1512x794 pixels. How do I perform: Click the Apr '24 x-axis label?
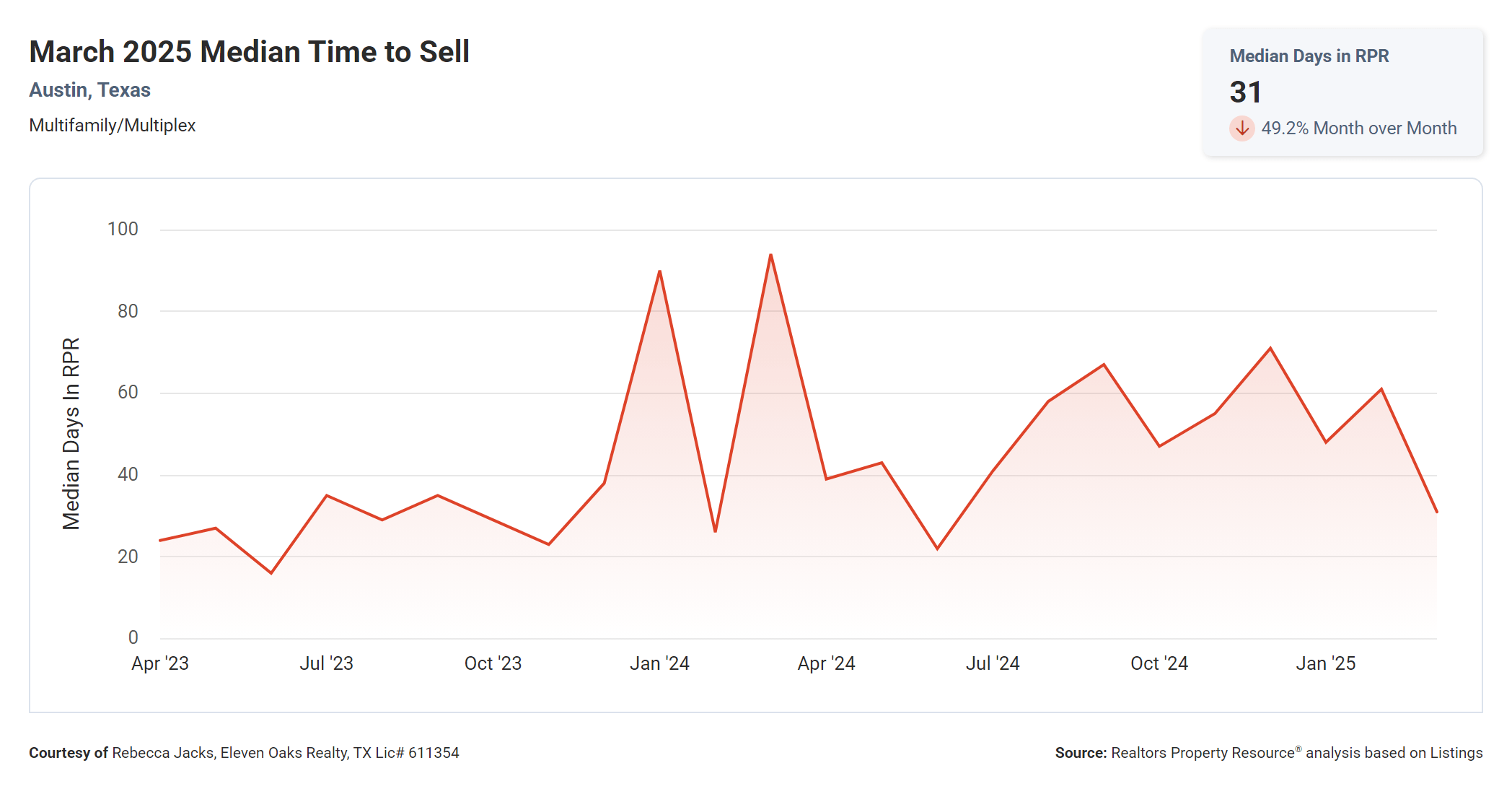pos(826,663)
